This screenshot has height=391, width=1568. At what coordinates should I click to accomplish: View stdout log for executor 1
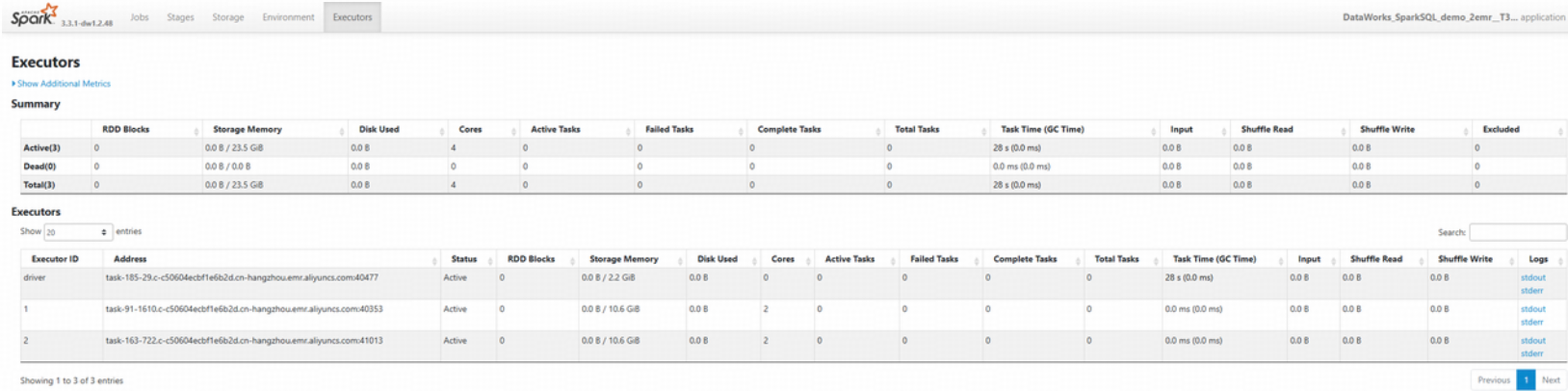click(x=1532, y=309)
